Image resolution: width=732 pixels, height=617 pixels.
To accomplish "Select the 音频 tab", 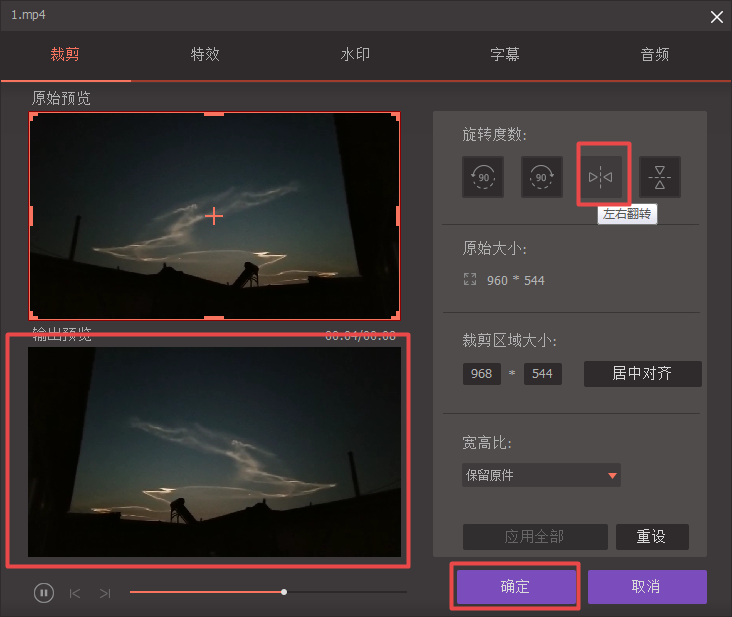I will click(655, 55).
